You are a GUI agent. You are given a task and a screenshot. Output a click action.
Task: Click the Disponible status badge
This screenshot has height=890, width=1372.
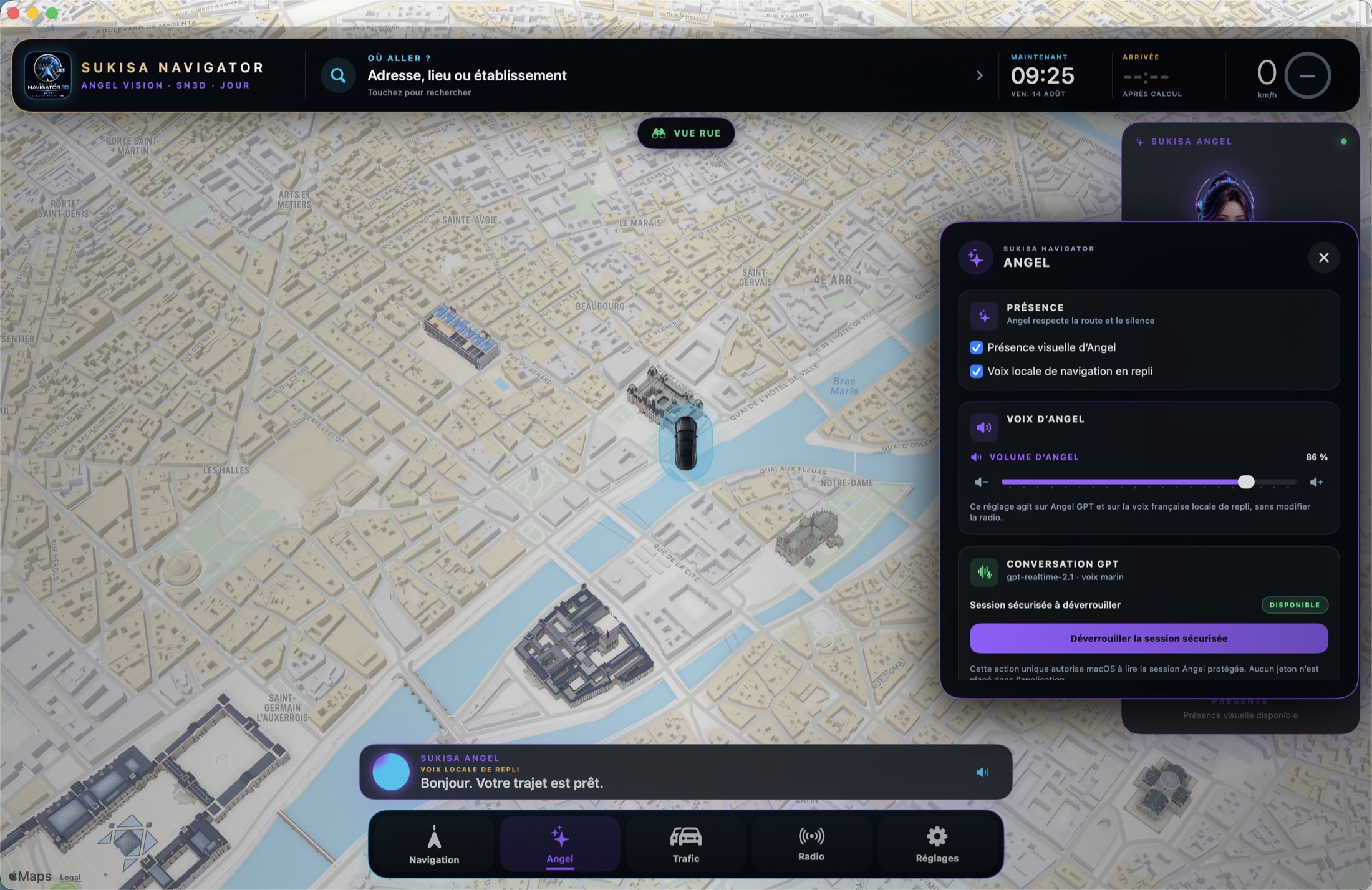[x=1295, y=605]
